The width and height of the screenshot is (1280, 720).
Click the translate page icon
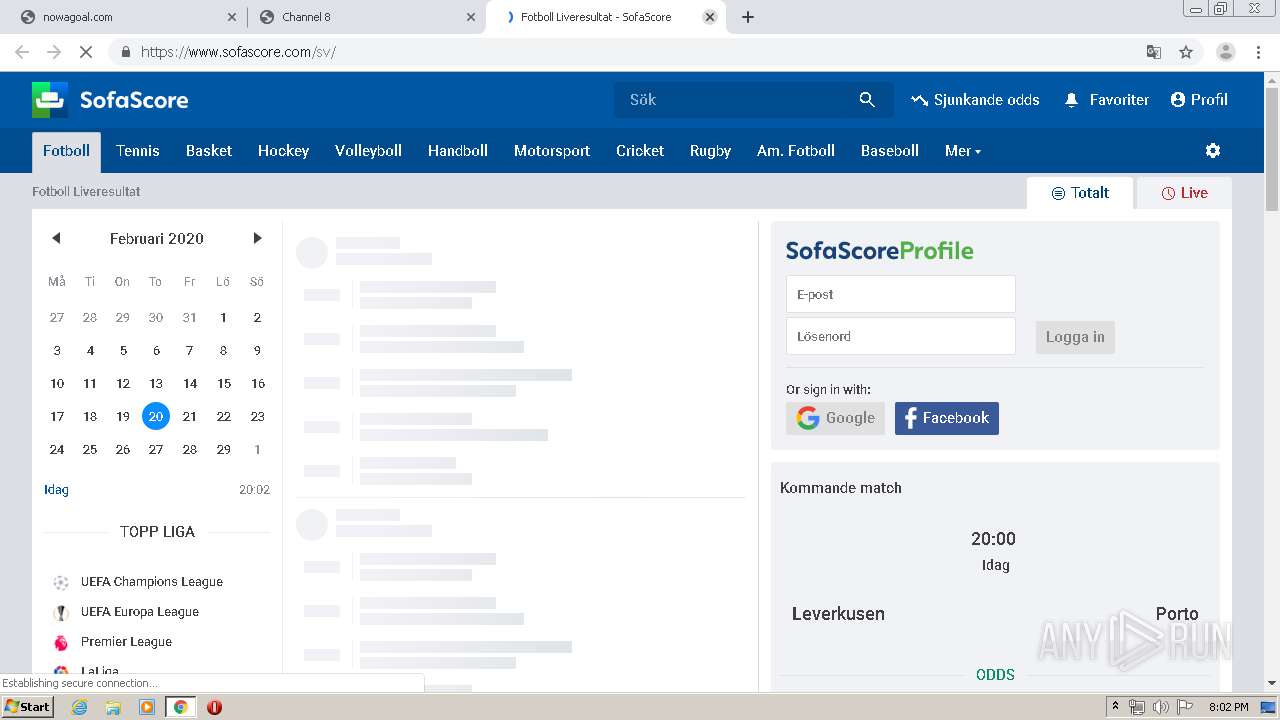1153,52
